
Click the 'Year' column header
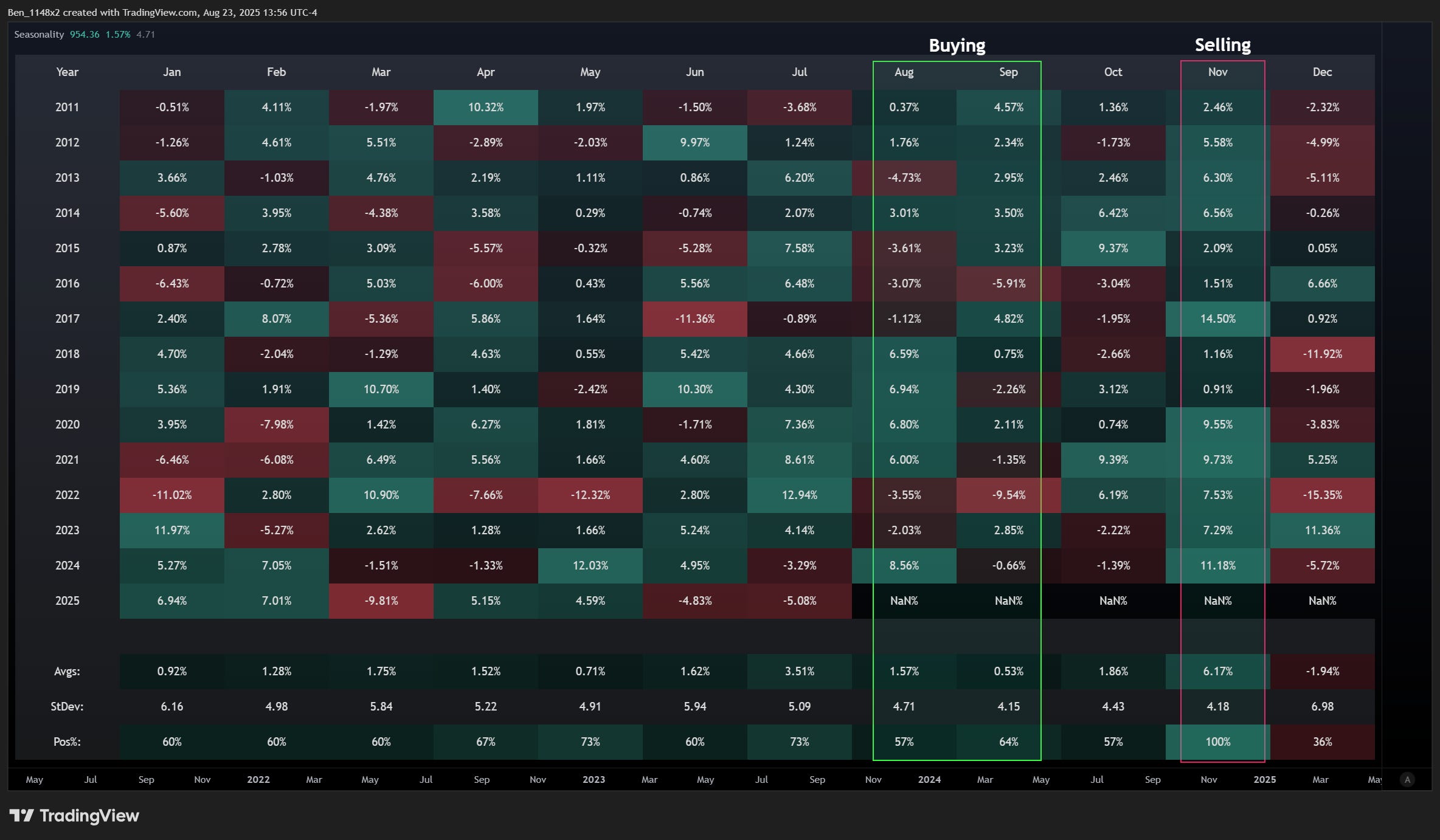[x=67, y=72]
